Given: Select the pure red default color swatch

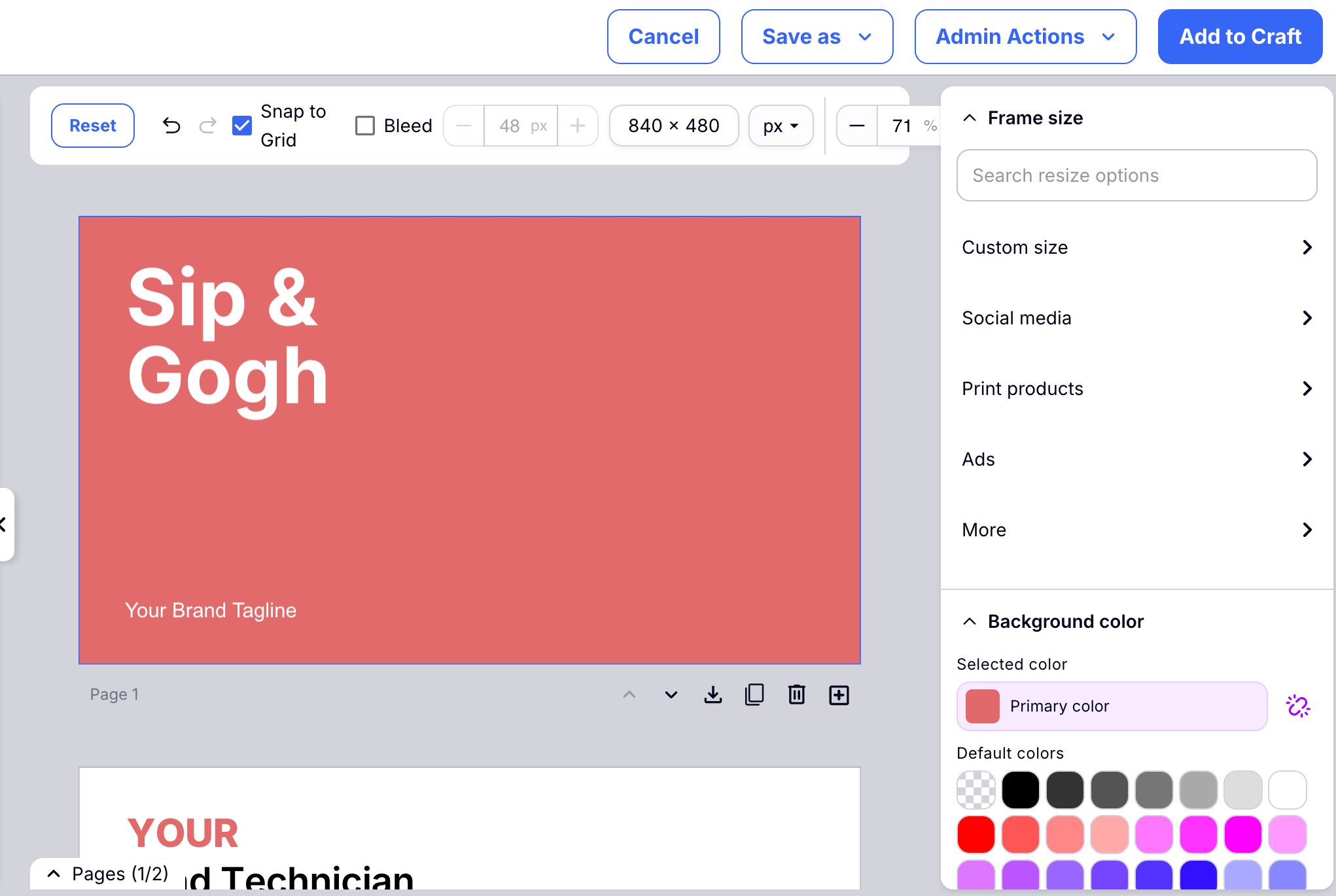Looking at the screenshot, I should point(976,835).
